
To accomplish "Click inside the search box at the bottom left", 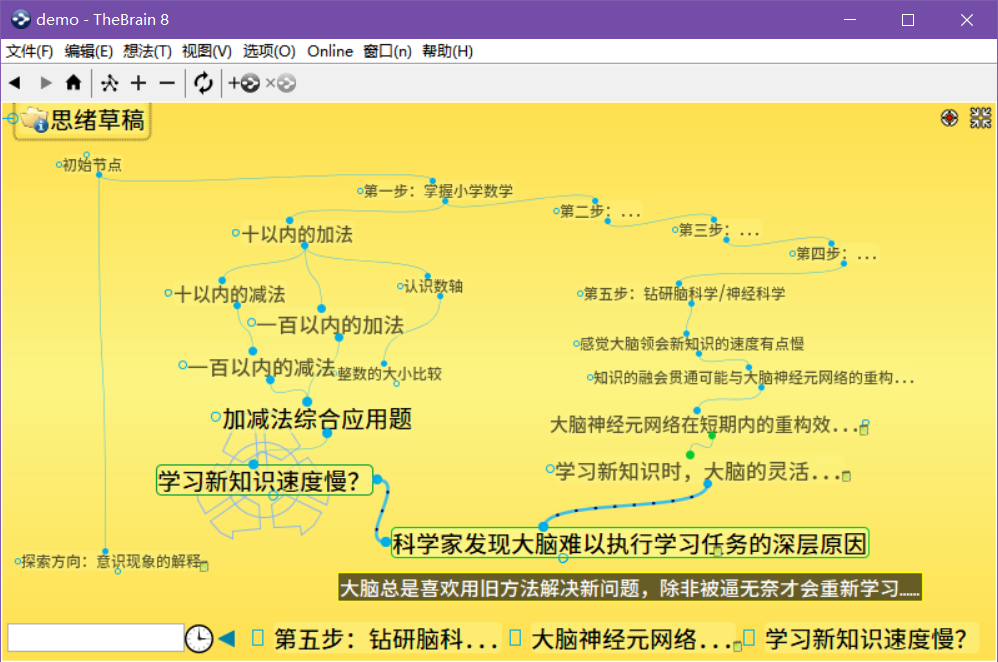I will (x=95, y=637).
